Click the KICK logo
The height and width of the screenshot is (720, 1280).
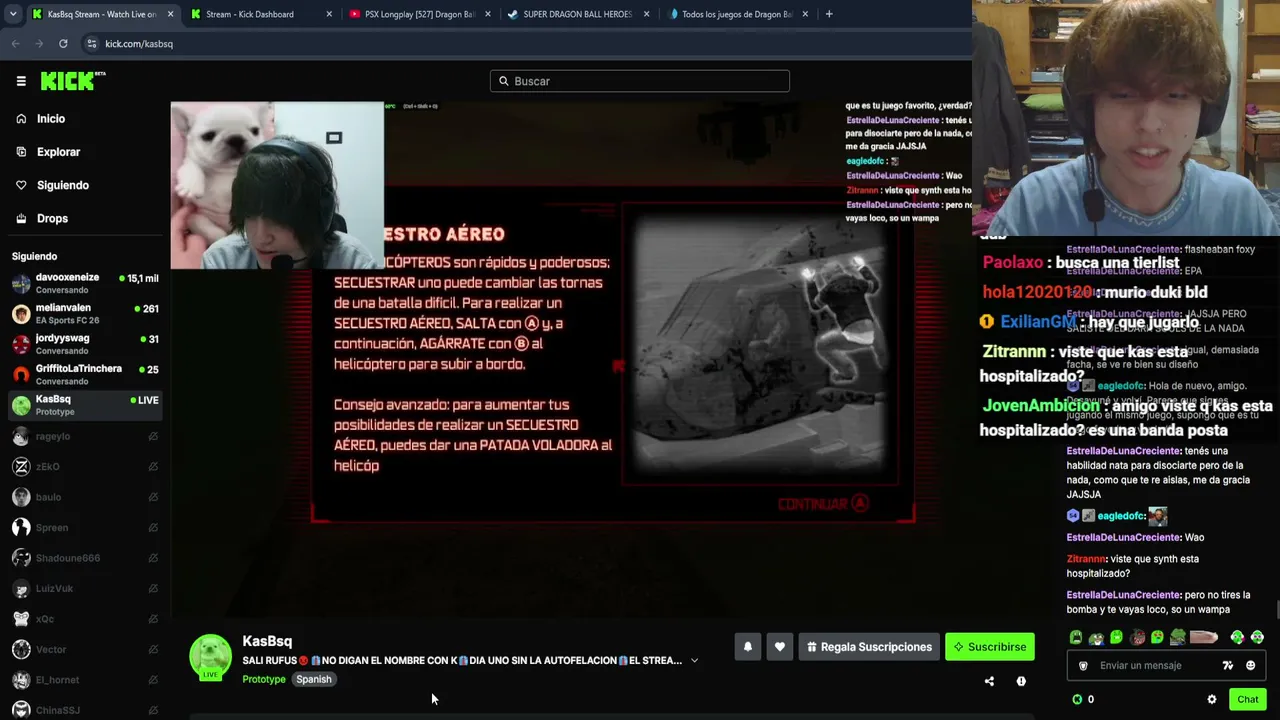click(x=72, y=81)
